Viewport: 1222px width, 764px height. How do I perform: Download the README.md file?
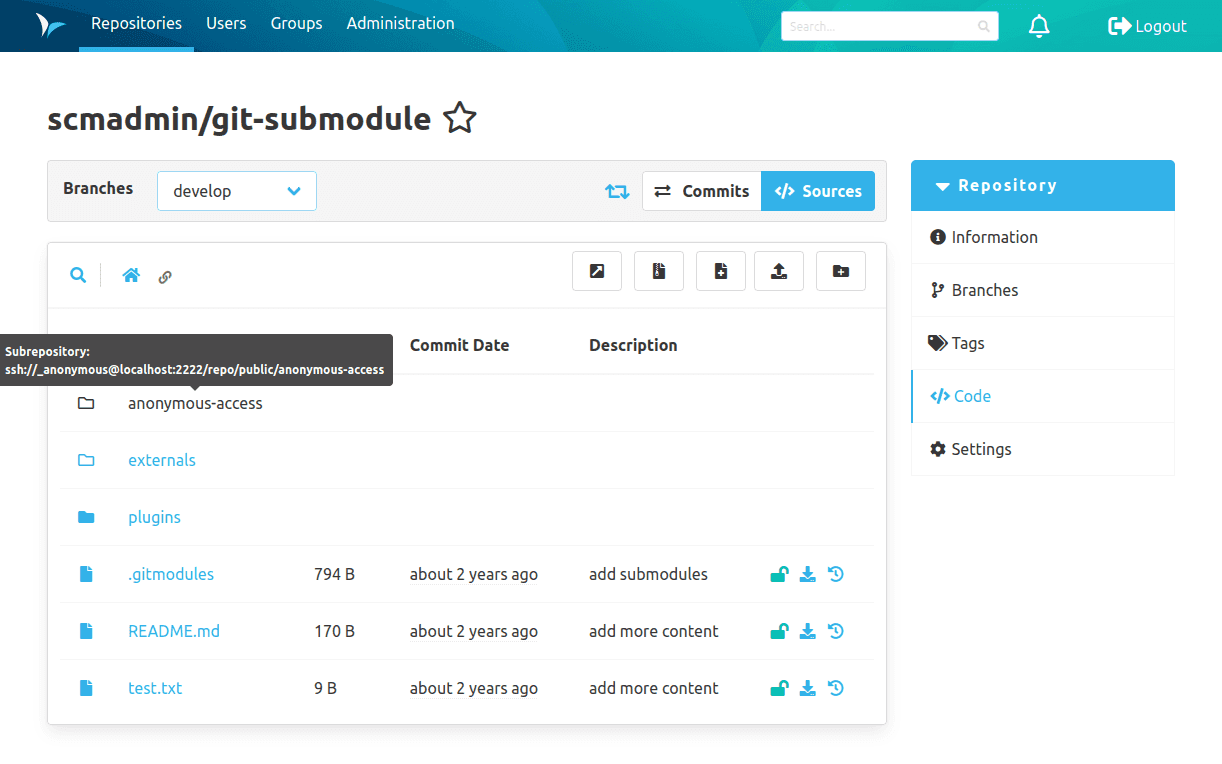click(x=808, y=631)
